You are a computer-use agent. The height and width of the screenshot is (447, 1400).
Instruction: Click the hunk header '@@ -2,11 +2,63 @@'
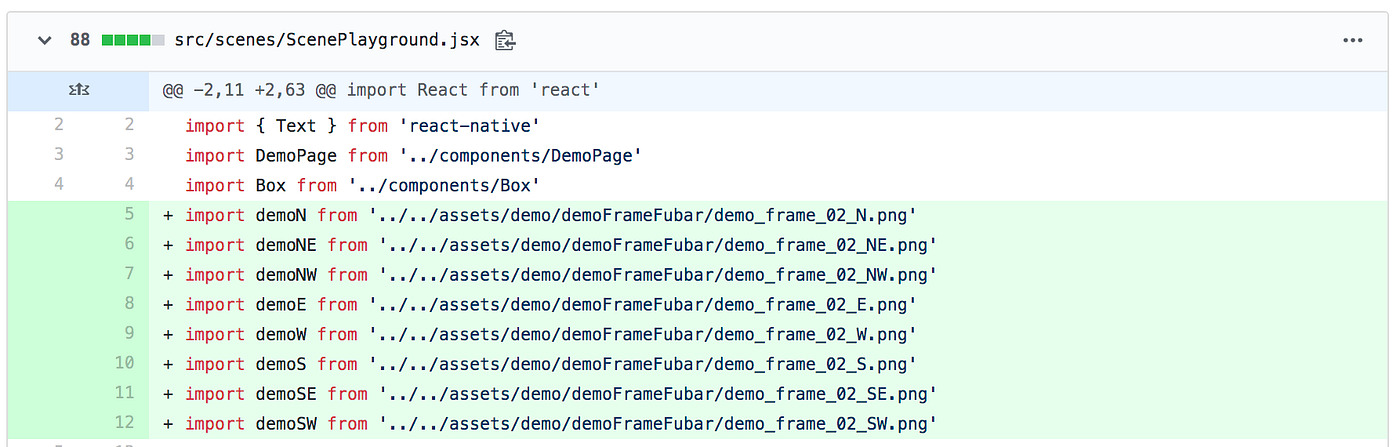[250, 90]
